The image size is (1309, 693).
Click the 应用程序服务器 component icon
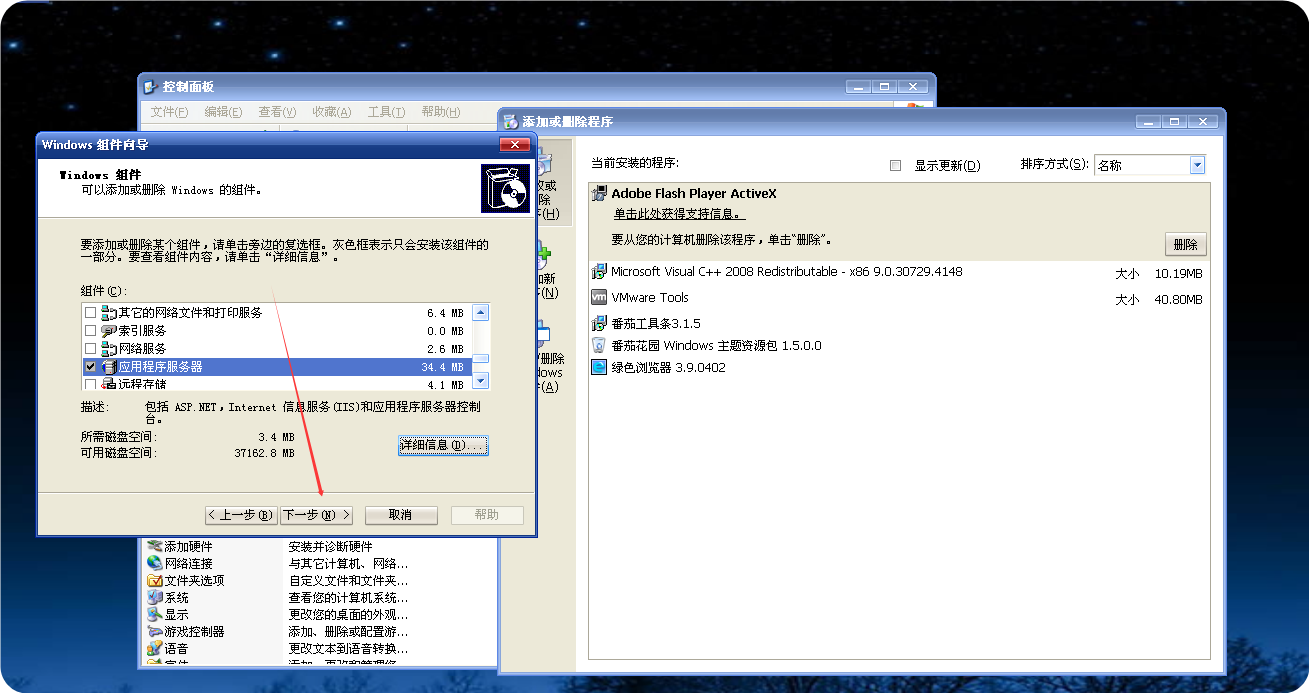pyautogui.click(x=109, y=367)
